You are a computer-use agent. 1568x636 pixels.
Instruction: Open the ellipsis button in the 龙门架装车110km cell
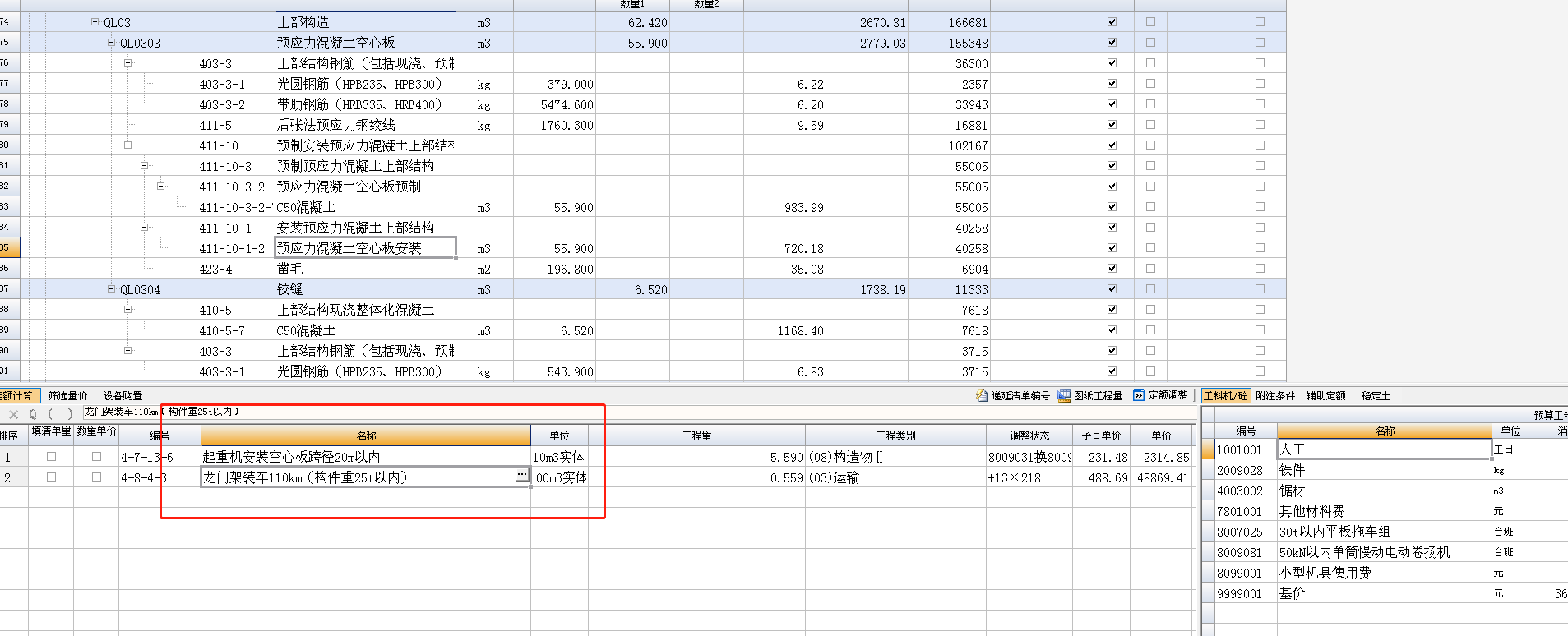tap(522, 475)
